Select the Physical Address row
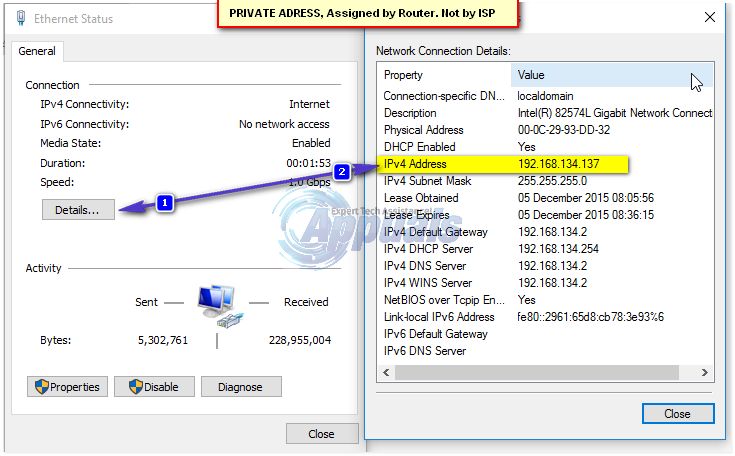This screenshot has height=456, width=735. tap(545, 130)
